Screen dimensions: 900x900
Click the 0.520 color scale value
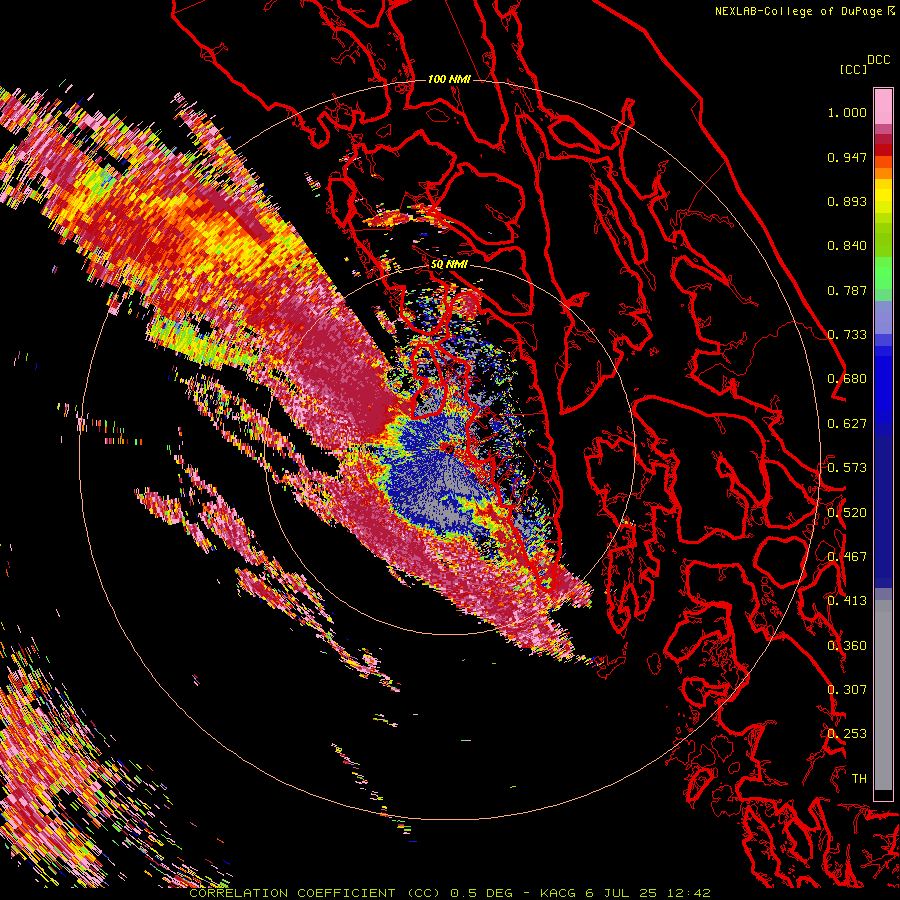pyautogui.click(x=847, y=513)
